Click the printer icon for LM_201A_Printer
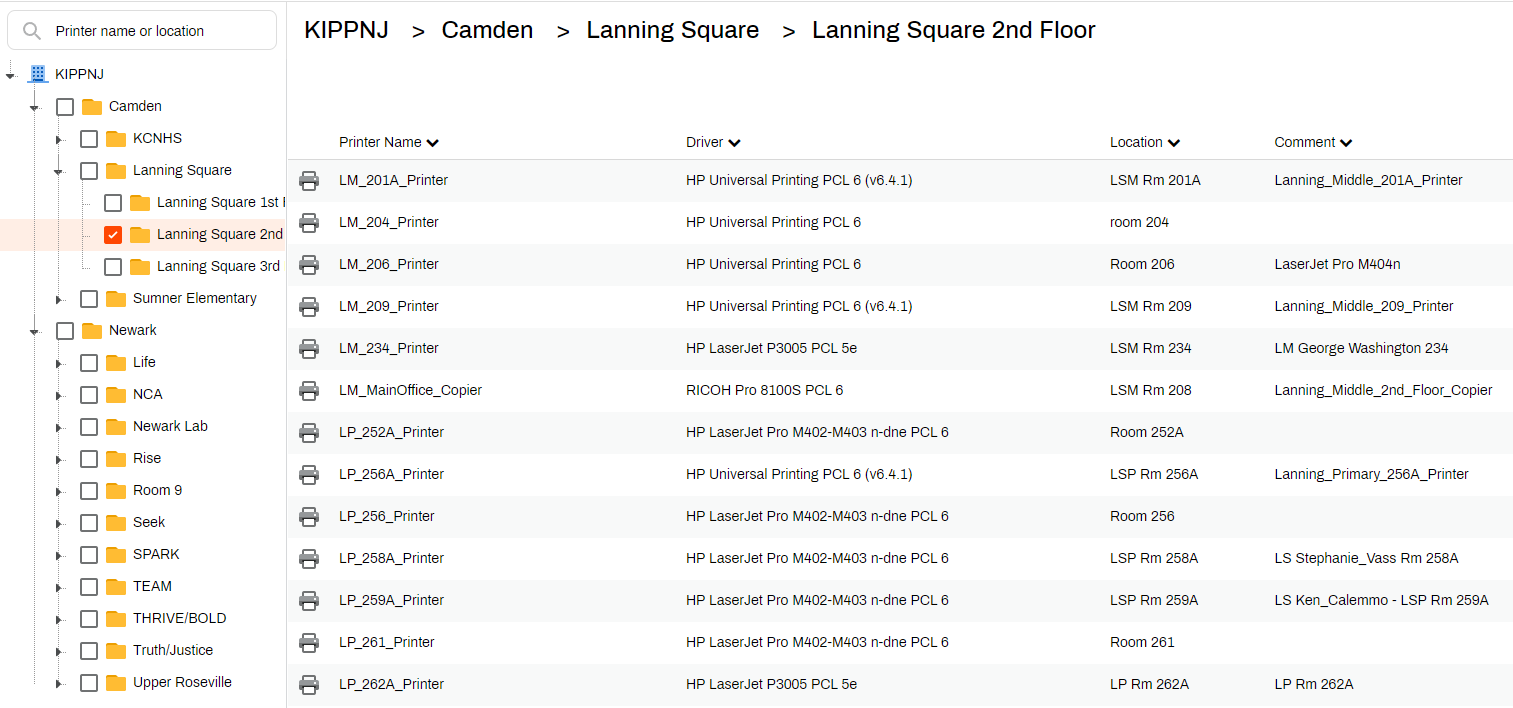Viewport: 1513px width, 708px height. point(309,181)
